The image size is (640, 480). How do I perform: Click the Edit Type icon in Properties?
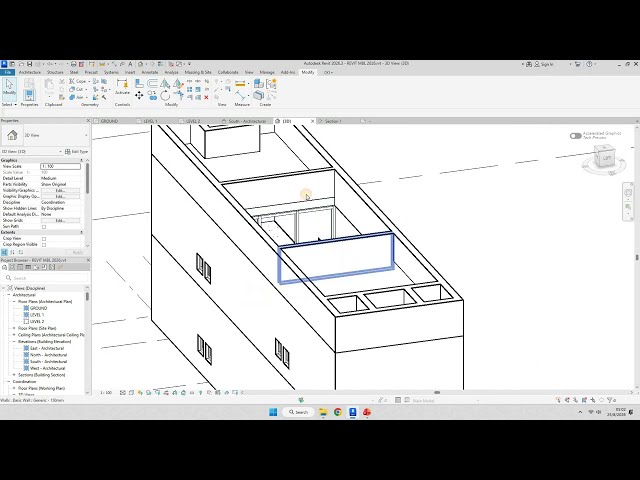click(x=67, y=151)
